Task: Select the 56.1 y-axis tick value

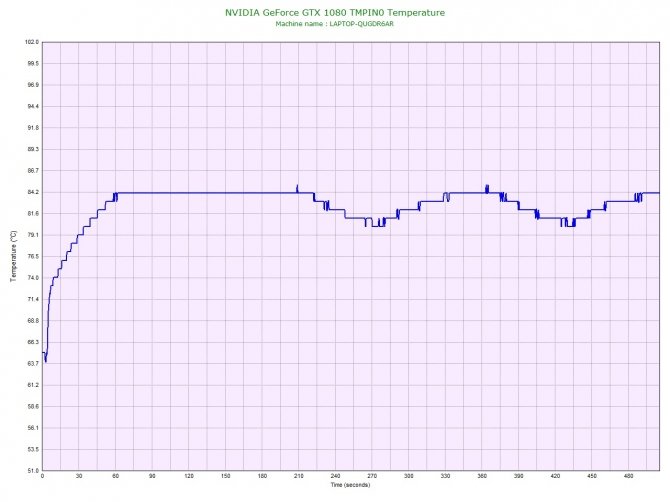Action: 33,428
